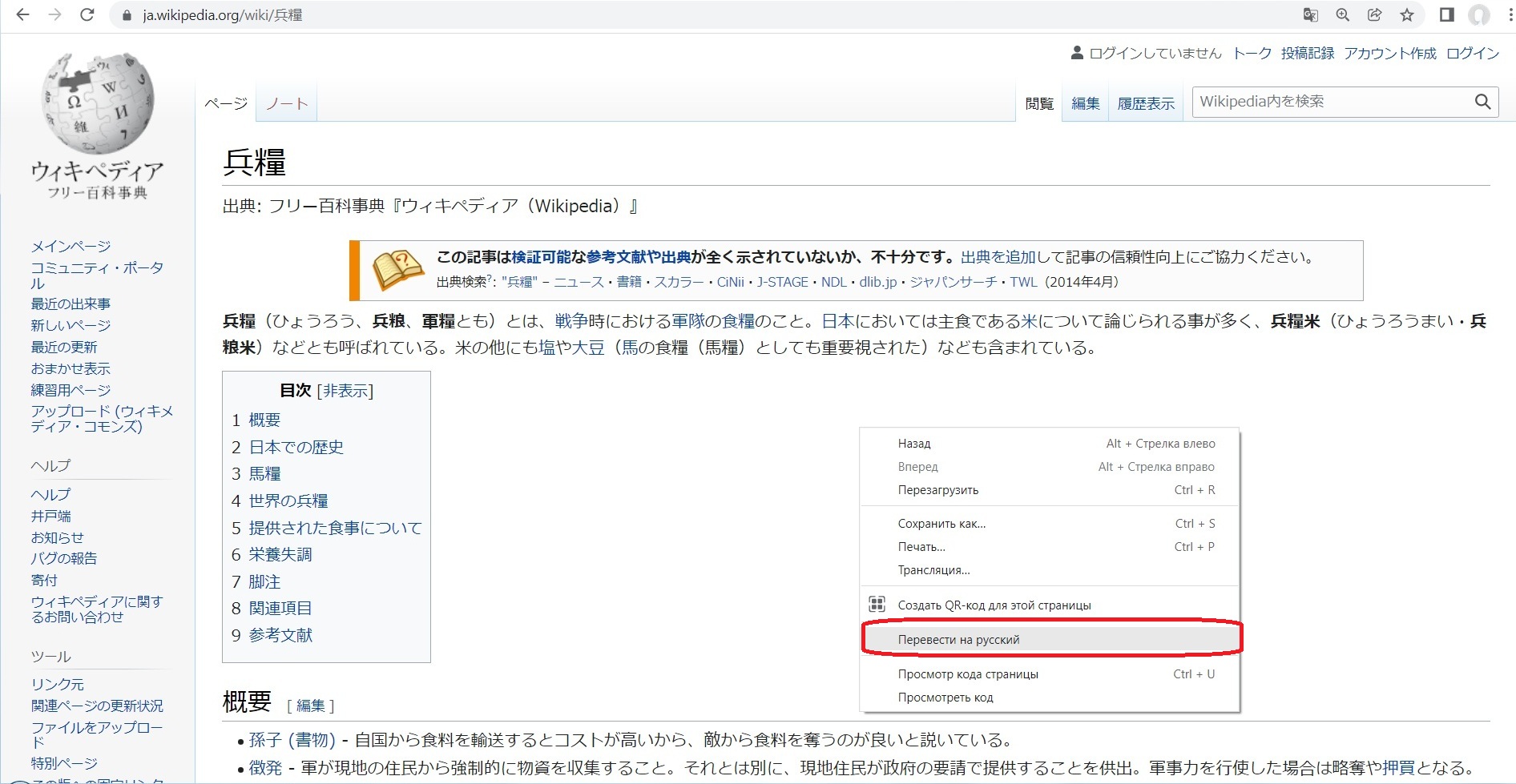Screen dimensions: 1516x784
Task: Open the Google Translate icon in address bar
Action: [x=1311, y=15]
